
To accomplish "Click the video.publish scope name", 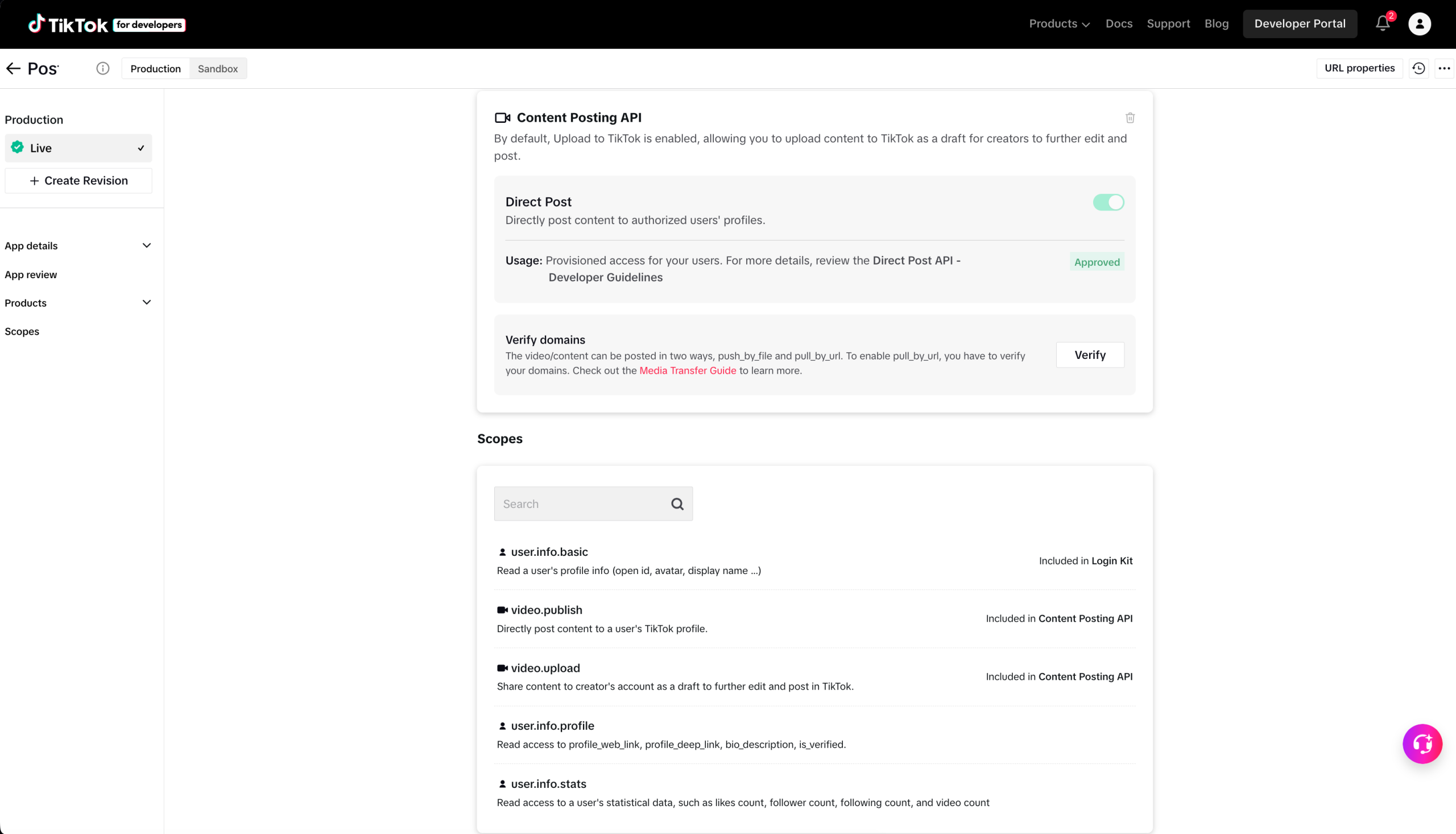I will [547, 610].
